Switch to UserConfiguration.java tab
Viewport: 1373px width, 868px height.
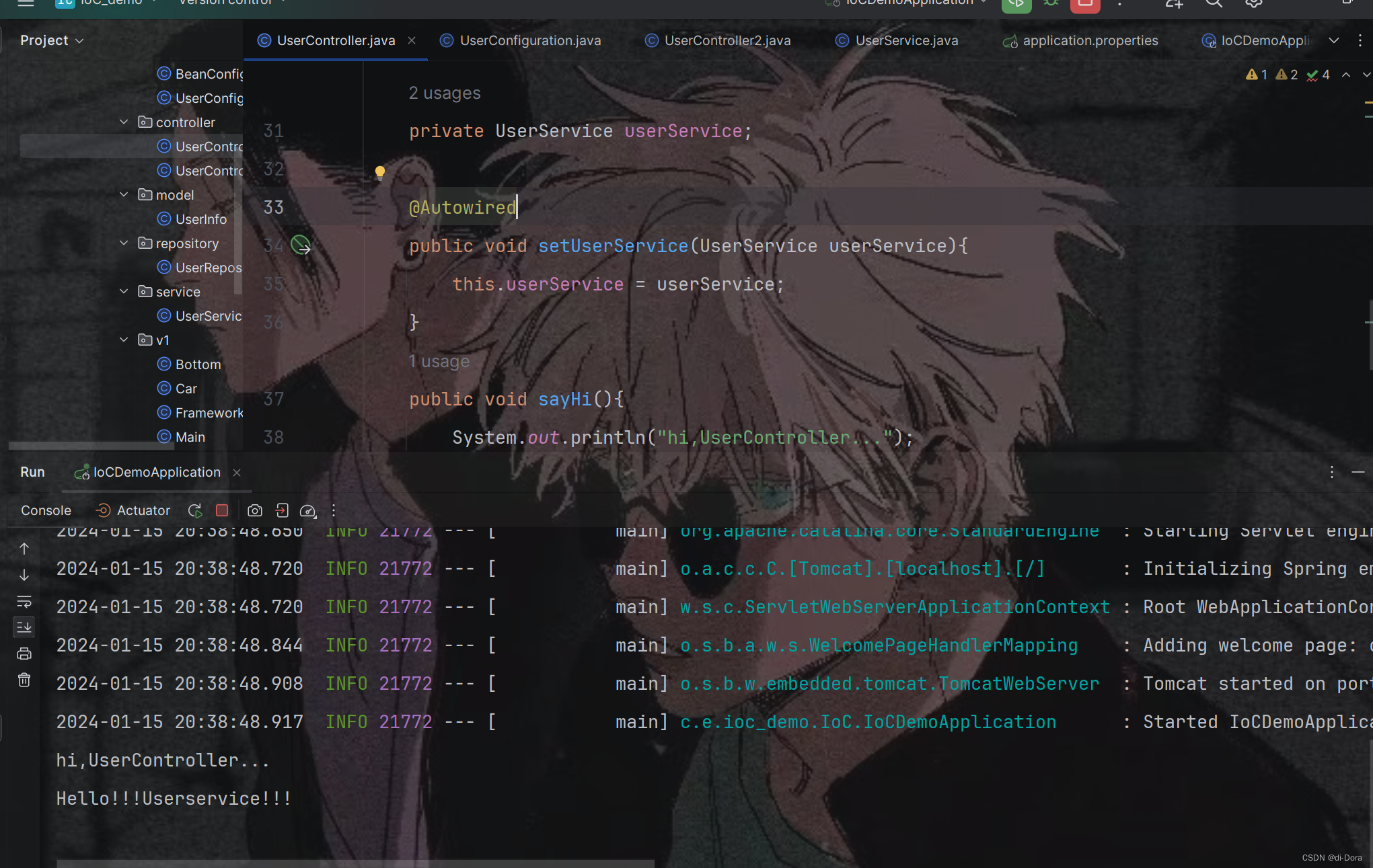click(x=521, y=40)
